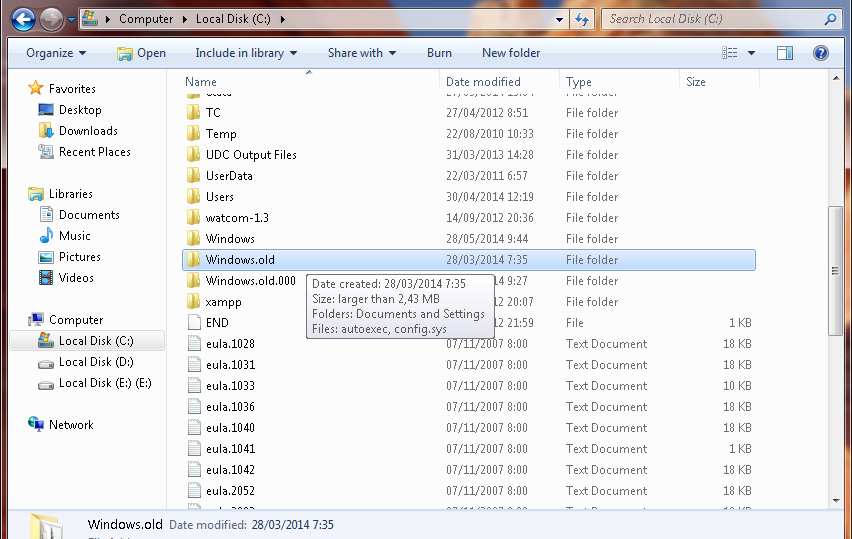The image size is (852, 539).
Task: Click Burn in the toolbar
Action: pos(439,53)
